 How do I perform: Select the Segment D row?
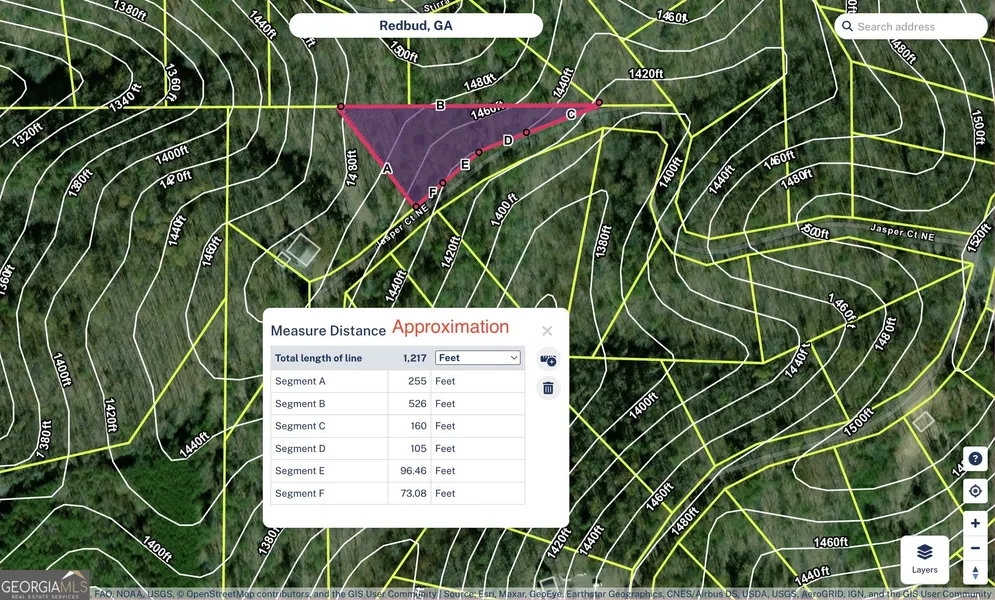398,448
